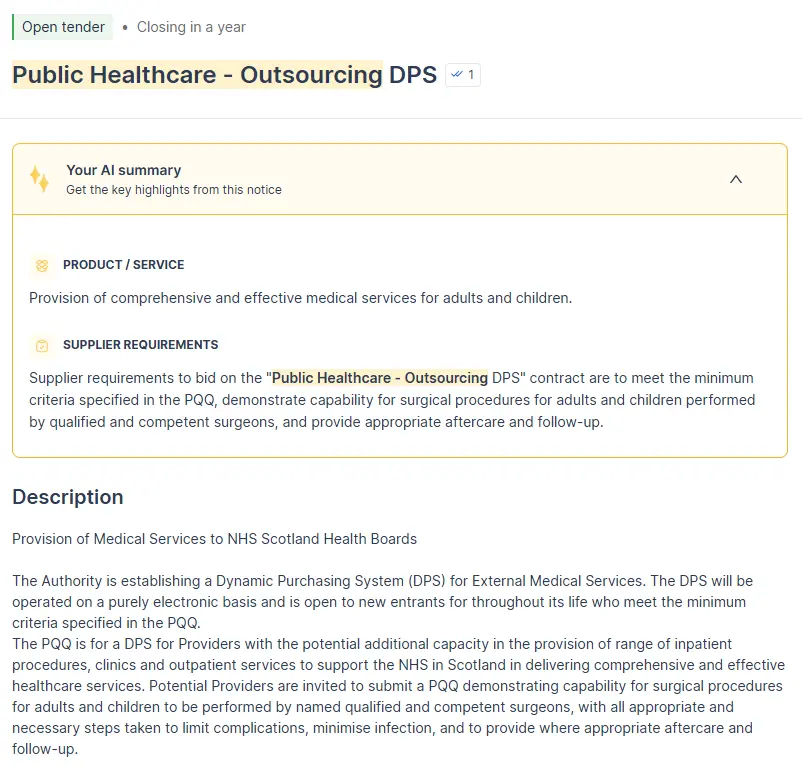Click the SUPPLIER REQUIREMENTS heading
The height and width of the screenshot is (769, 802).
click(141, 344)
